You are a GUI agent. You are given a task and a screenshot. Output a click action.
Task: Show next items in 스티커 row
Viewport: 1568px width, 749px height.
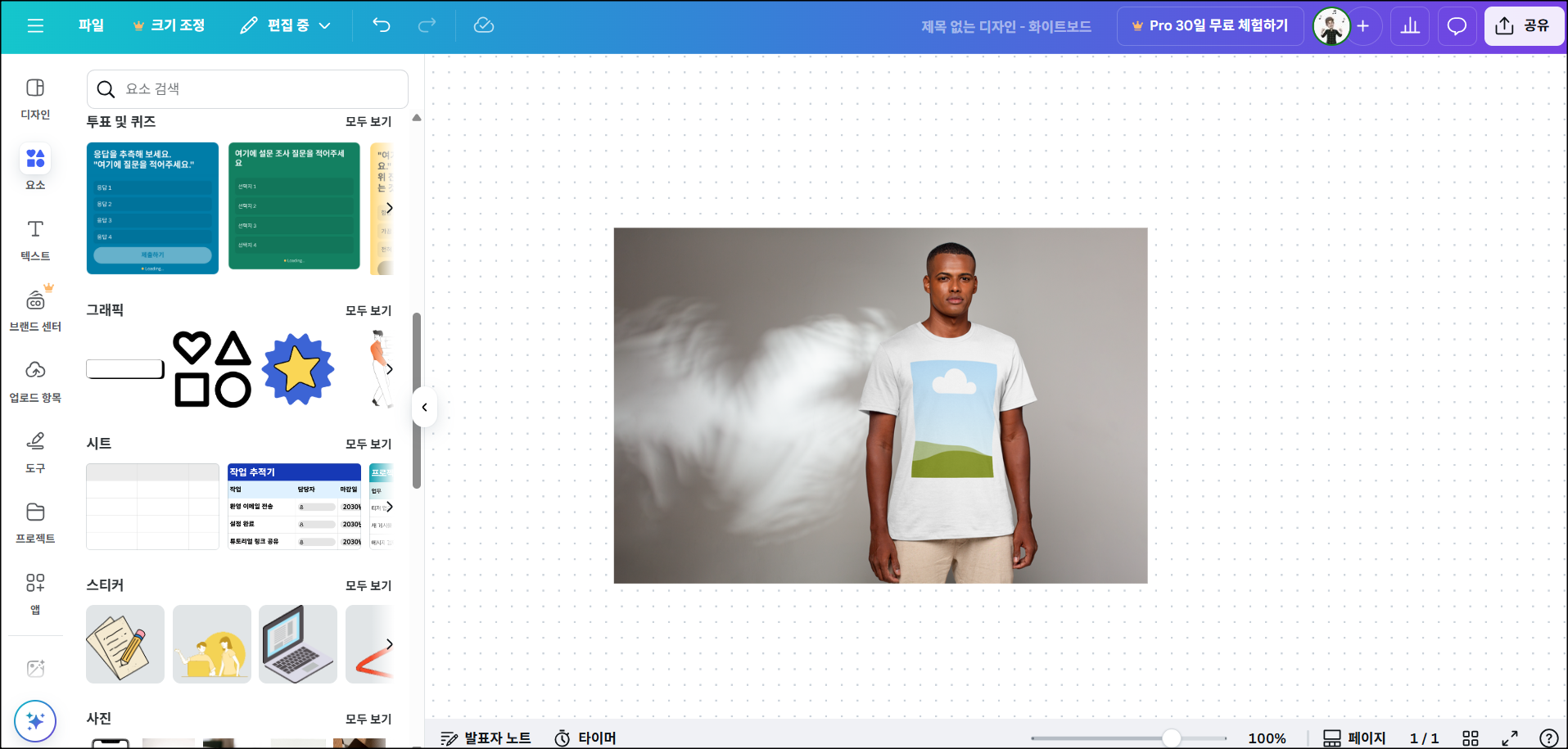click(389, 644)
